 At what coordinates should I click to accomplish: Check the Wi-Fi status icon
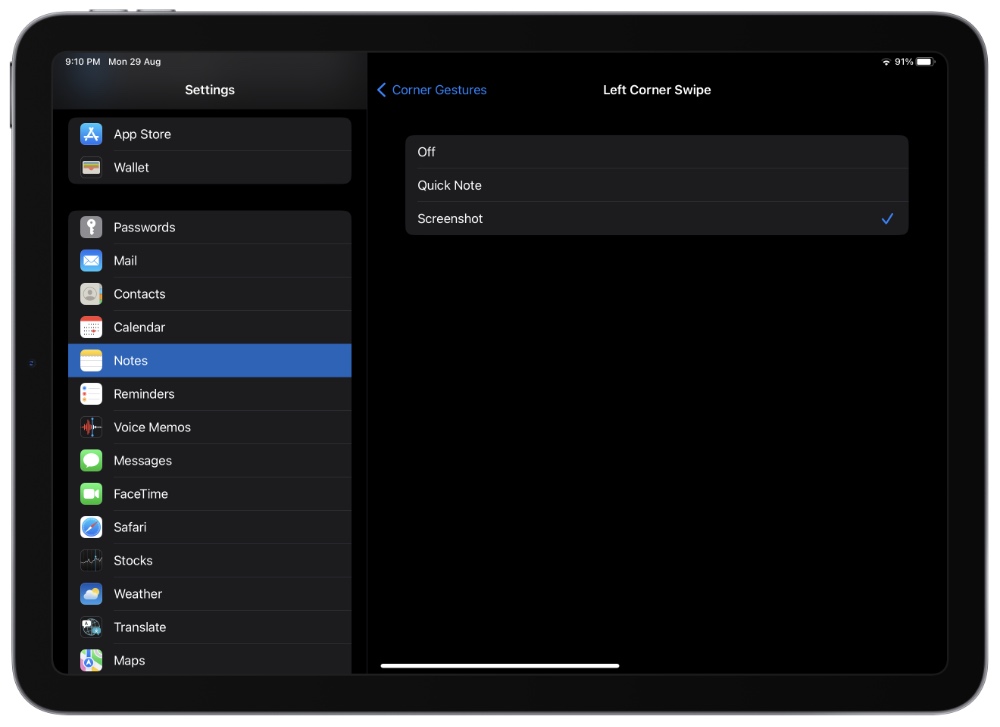tap(886, 62)
